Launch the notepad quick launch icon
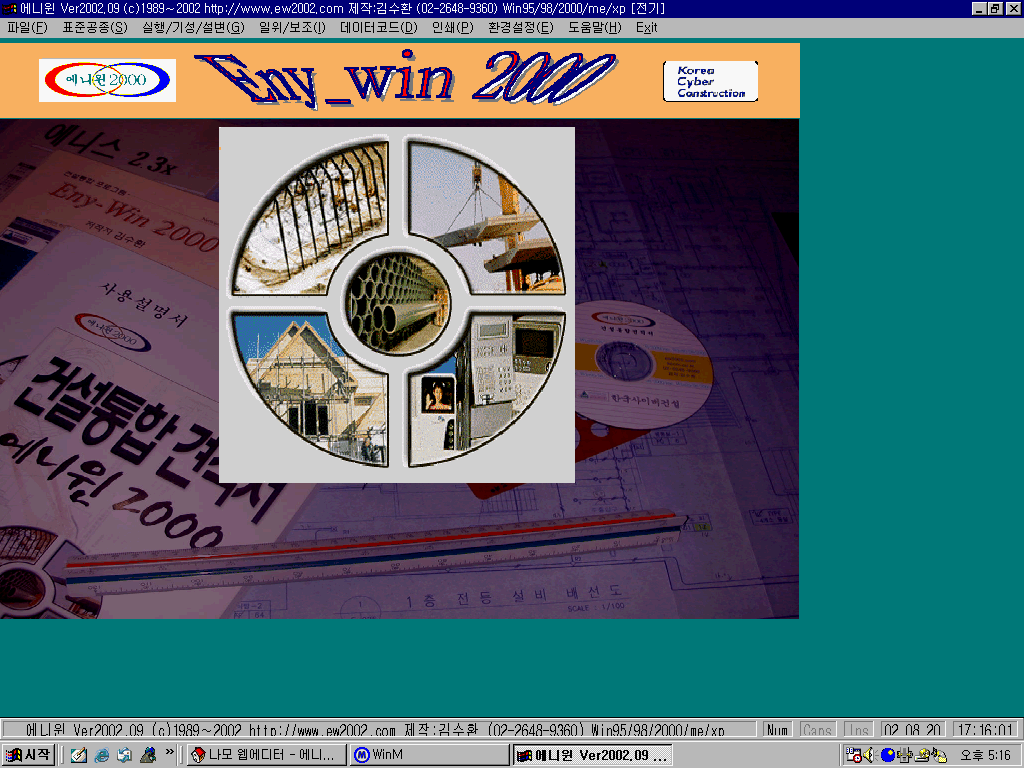1024x768 pixels. tap(79, 755)
